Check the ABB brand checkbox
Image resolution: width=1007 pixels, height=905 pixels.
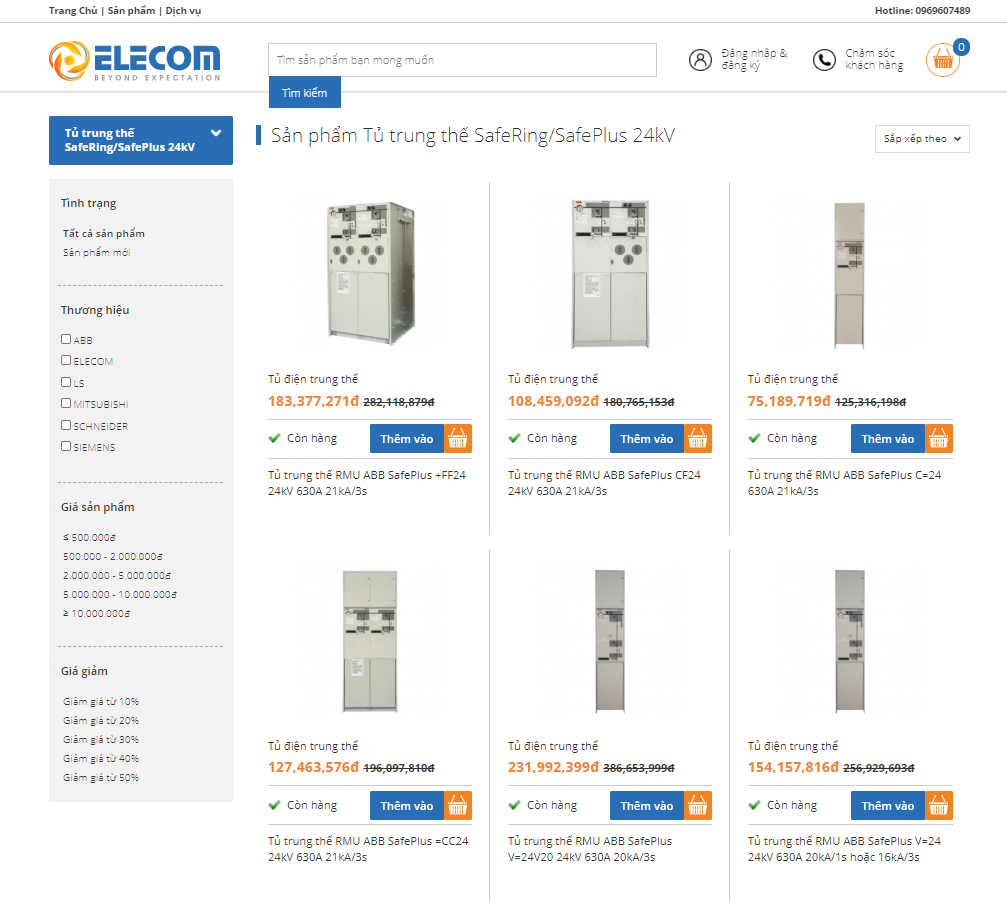(x=67, y=340)
